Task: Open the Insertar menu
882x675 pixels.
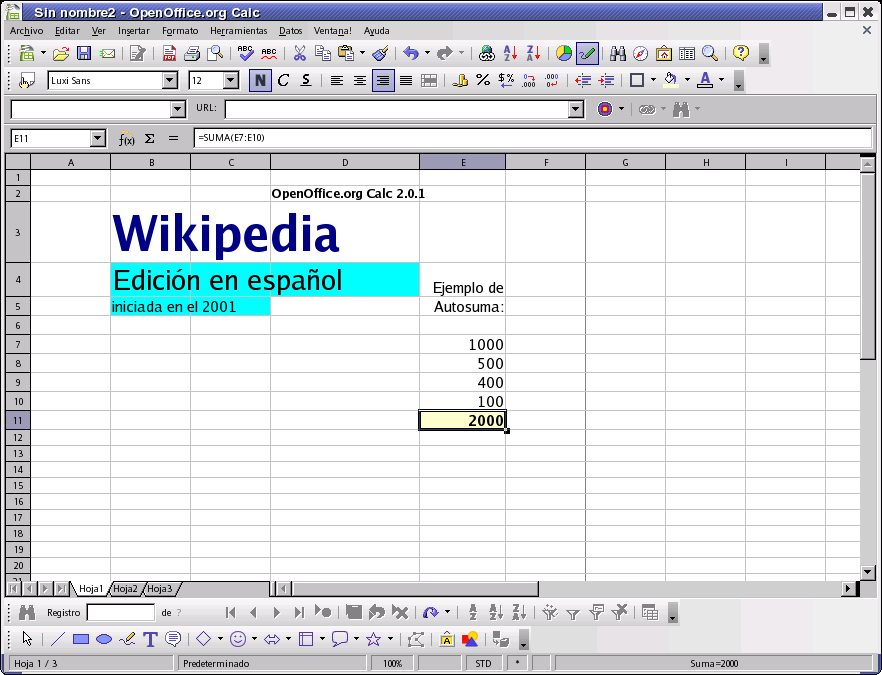Action: pos(134,31)
